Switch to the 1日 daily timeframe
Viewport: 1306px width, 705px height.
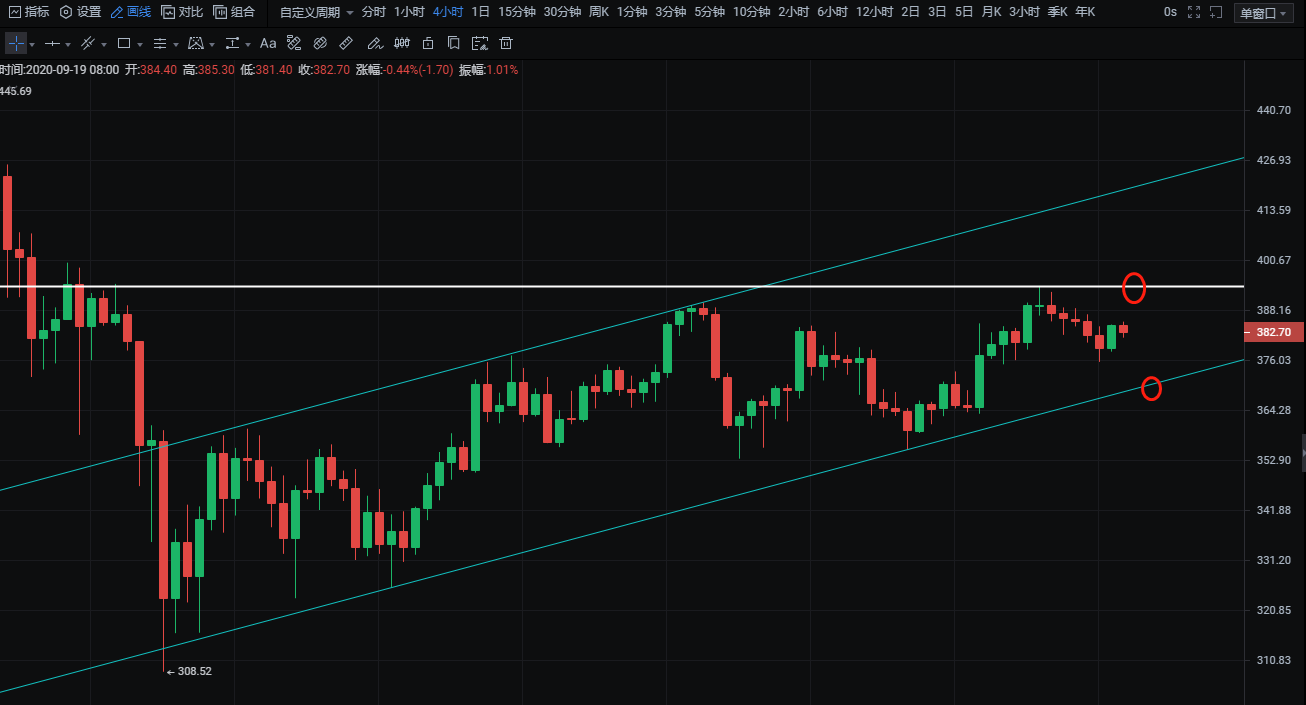point(481,12)
